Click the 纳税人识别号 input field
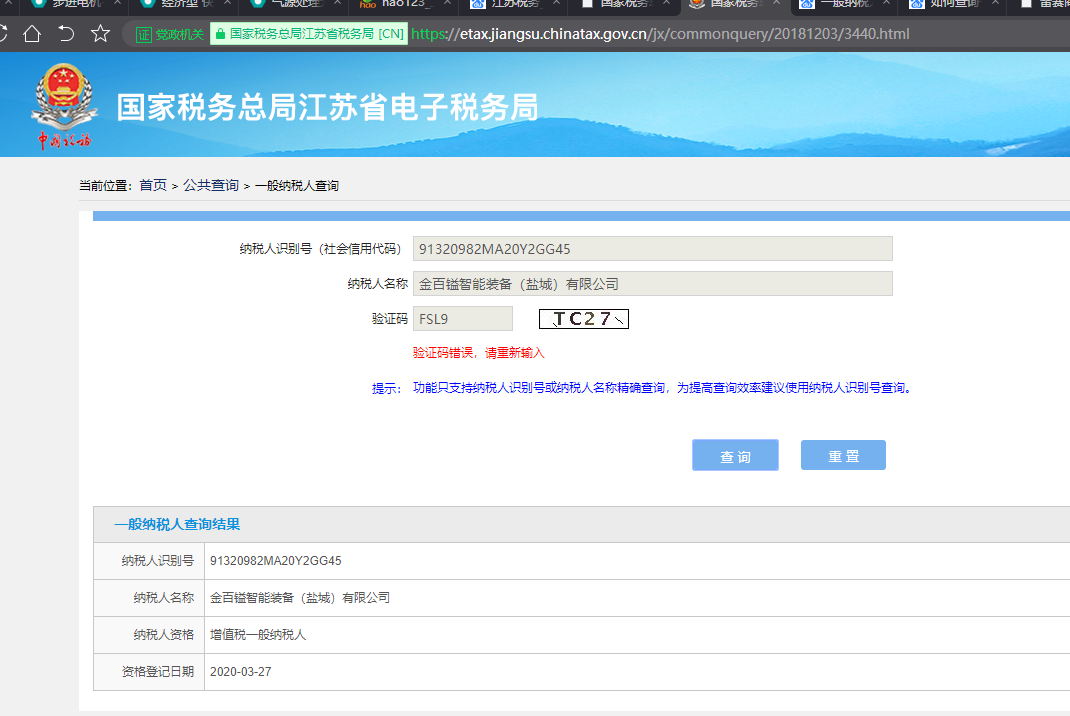The height and width of the screenshot is (716, 1070). click(652, 249)
